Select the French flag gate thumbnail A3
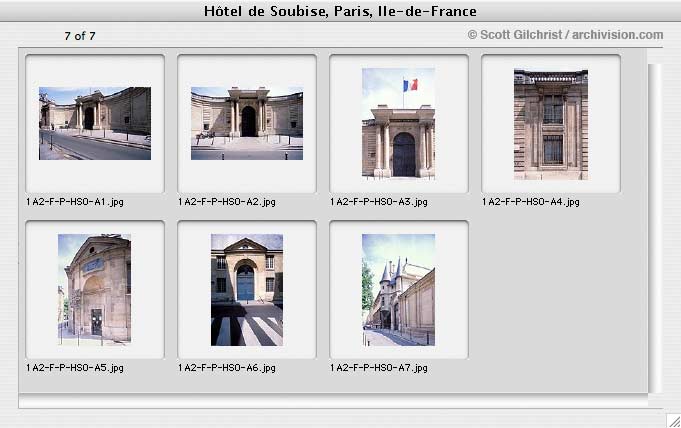The image size is (681, 428). coord(398,123)
